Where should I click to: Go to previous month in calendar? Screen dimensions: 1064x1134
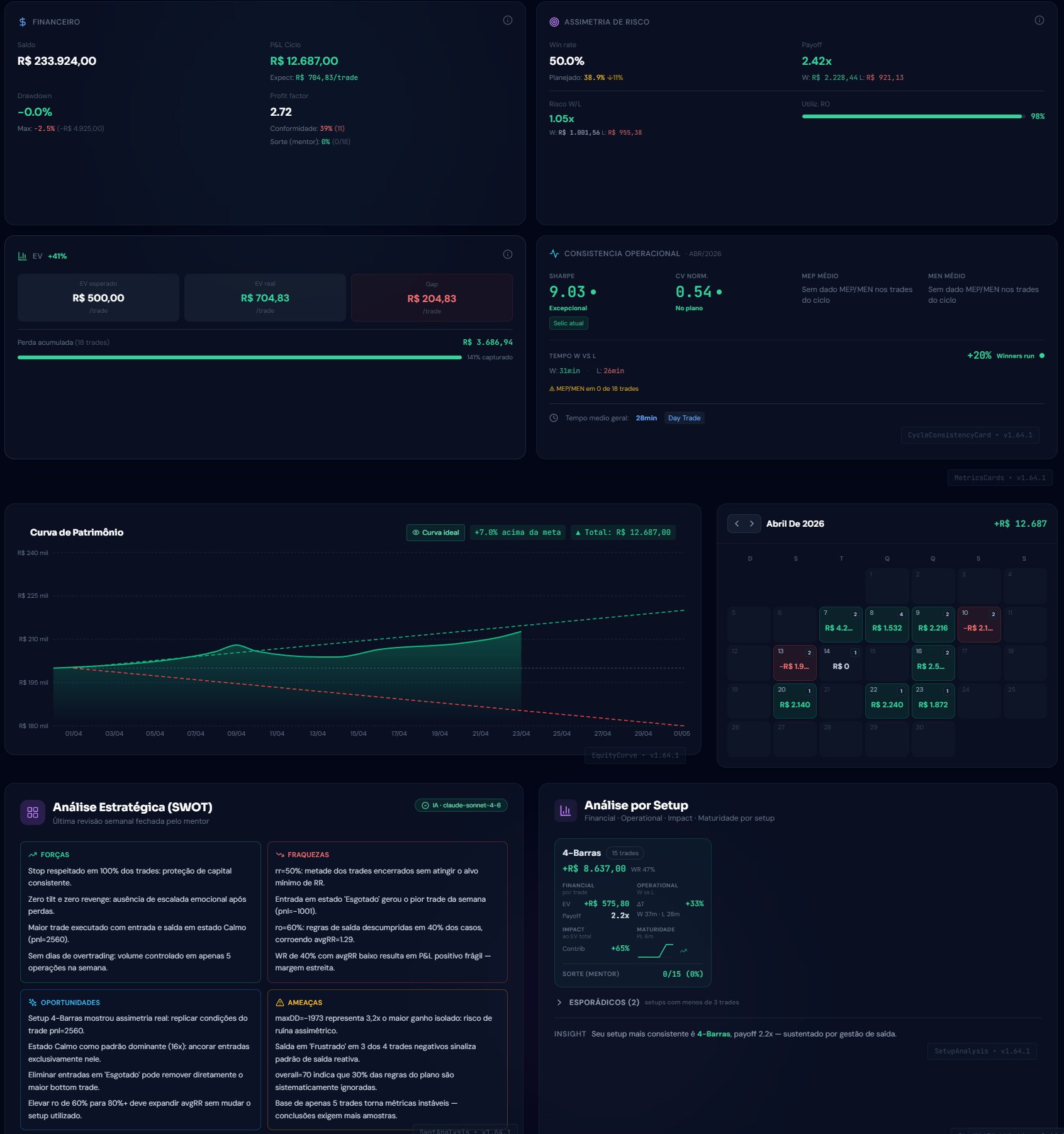click(x=737, y=524)
